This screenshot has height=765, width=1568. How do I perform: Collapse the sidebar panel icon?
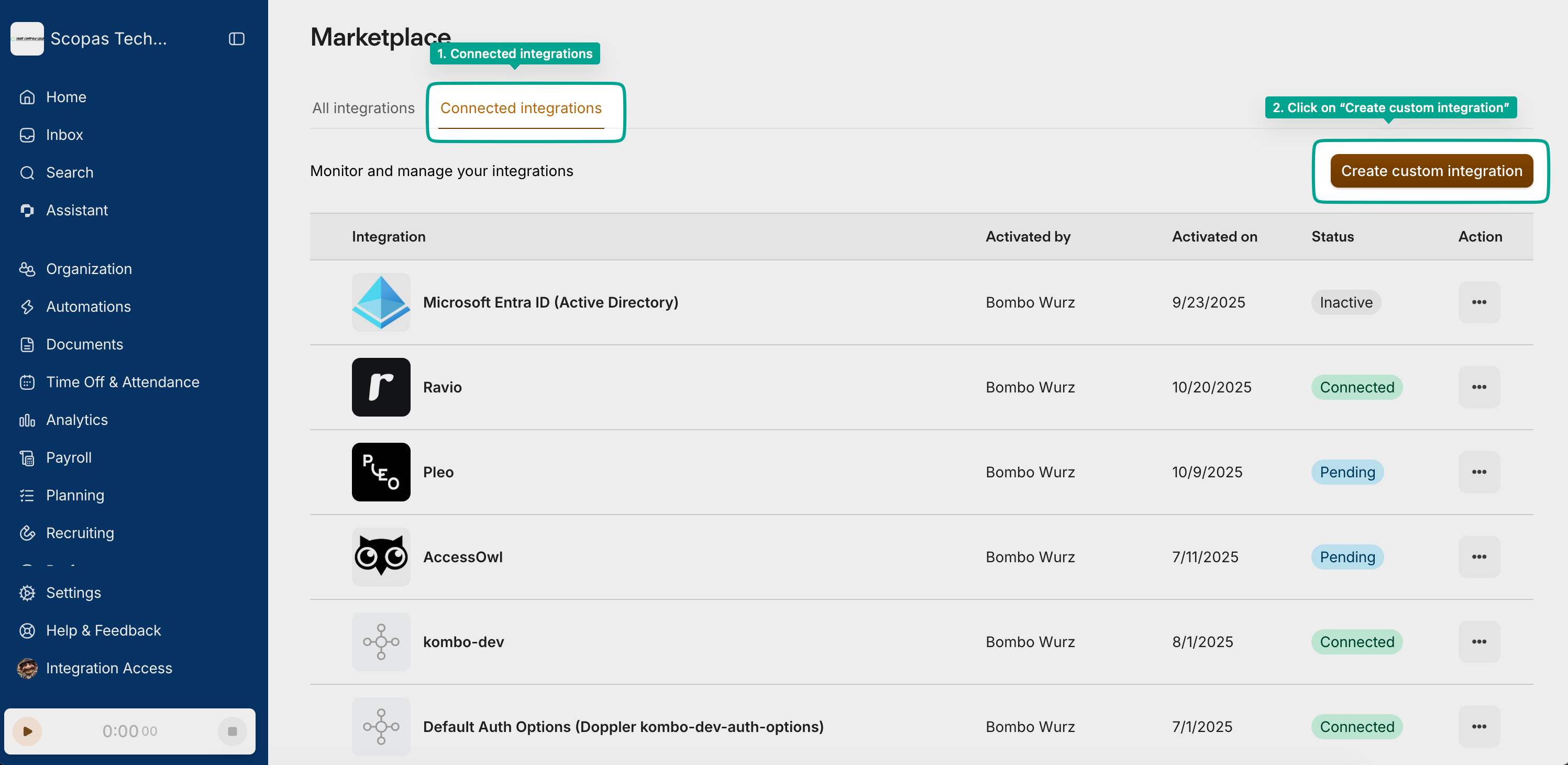(236, 39)
